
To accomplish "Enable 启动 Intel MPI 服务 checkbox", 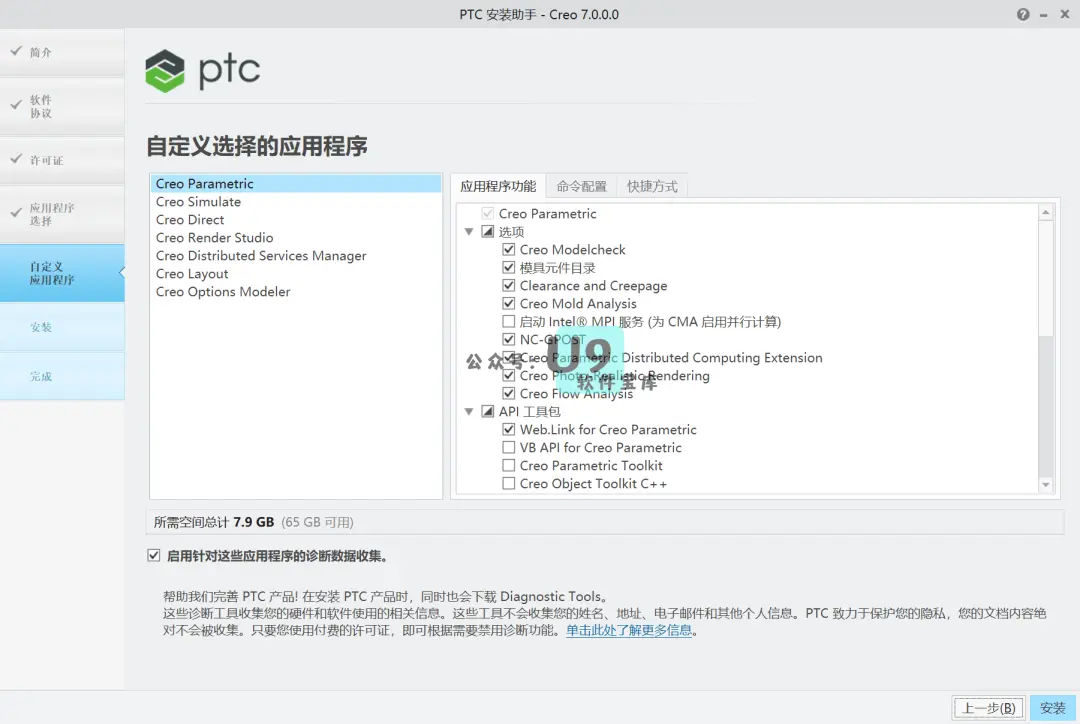I will coord(508,321).
